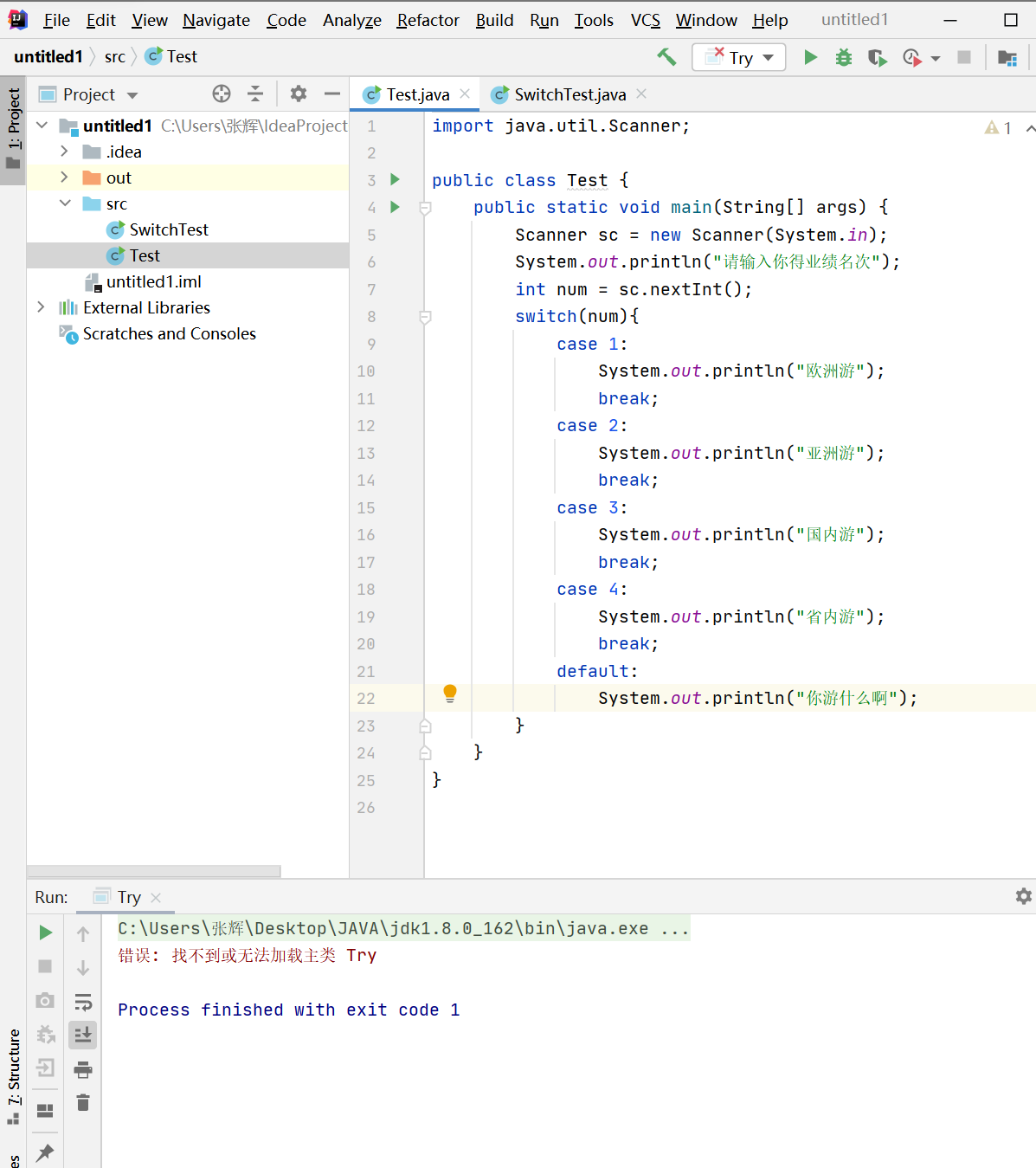Click the Project panel horizontal scrollbar
1036x1168 pixels.
[x=154, y=871]
